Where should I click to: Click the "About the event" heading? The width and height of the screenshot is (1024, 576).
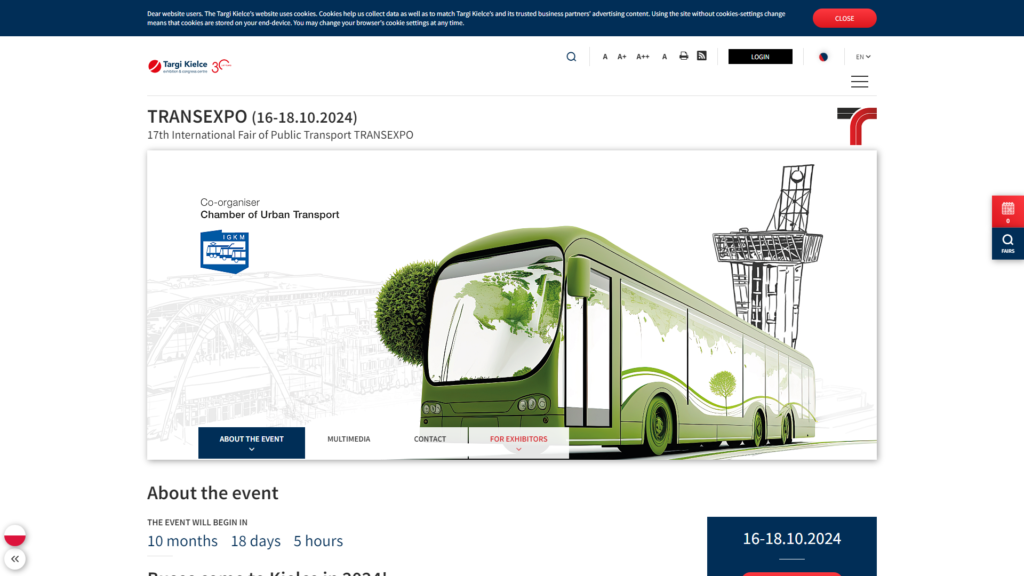click(x=213, y=492)
